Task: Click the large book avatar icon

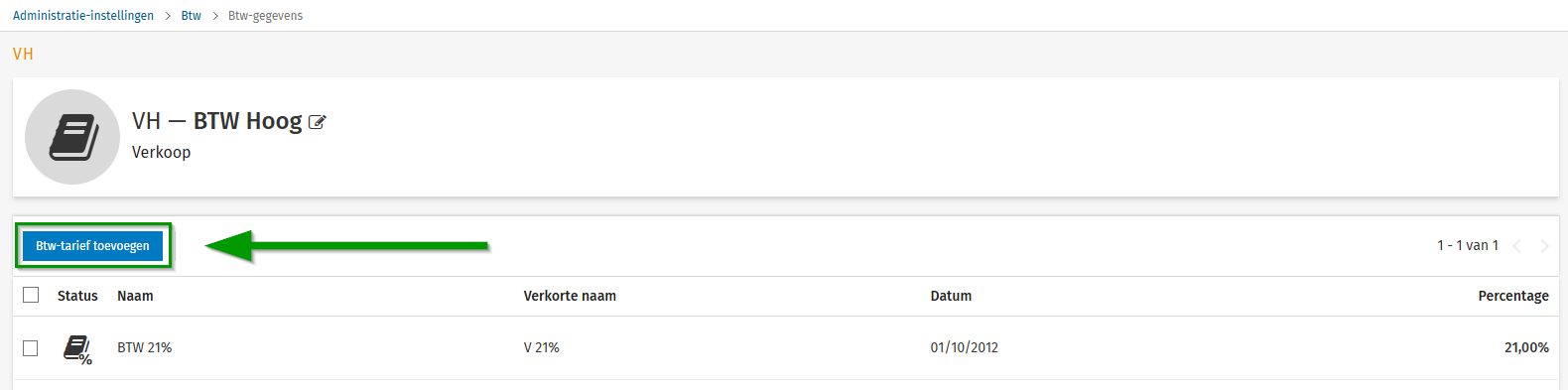Action: click(x=72, y=137)
